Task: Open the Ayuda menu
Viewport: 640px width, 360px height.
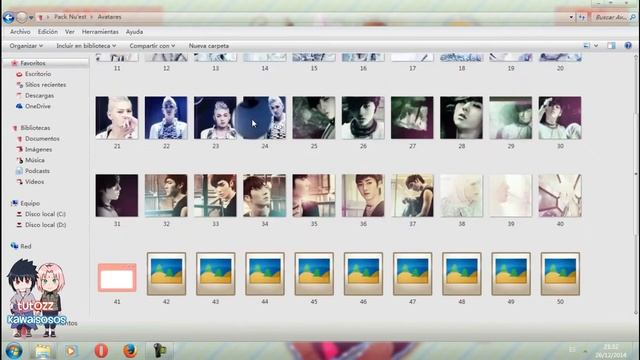Action: (x=134, y=31)
